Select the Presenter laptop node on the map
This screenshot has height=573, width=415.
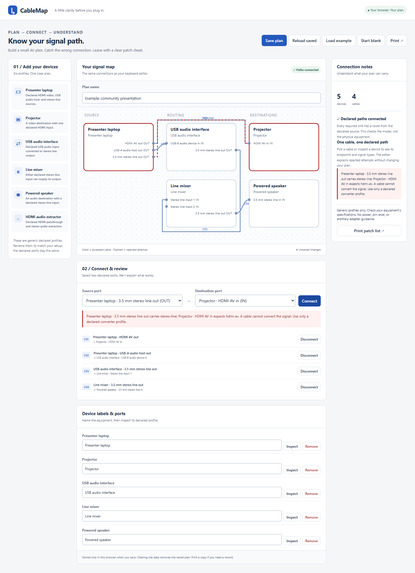pyautogui.click(x=118, y=147)
